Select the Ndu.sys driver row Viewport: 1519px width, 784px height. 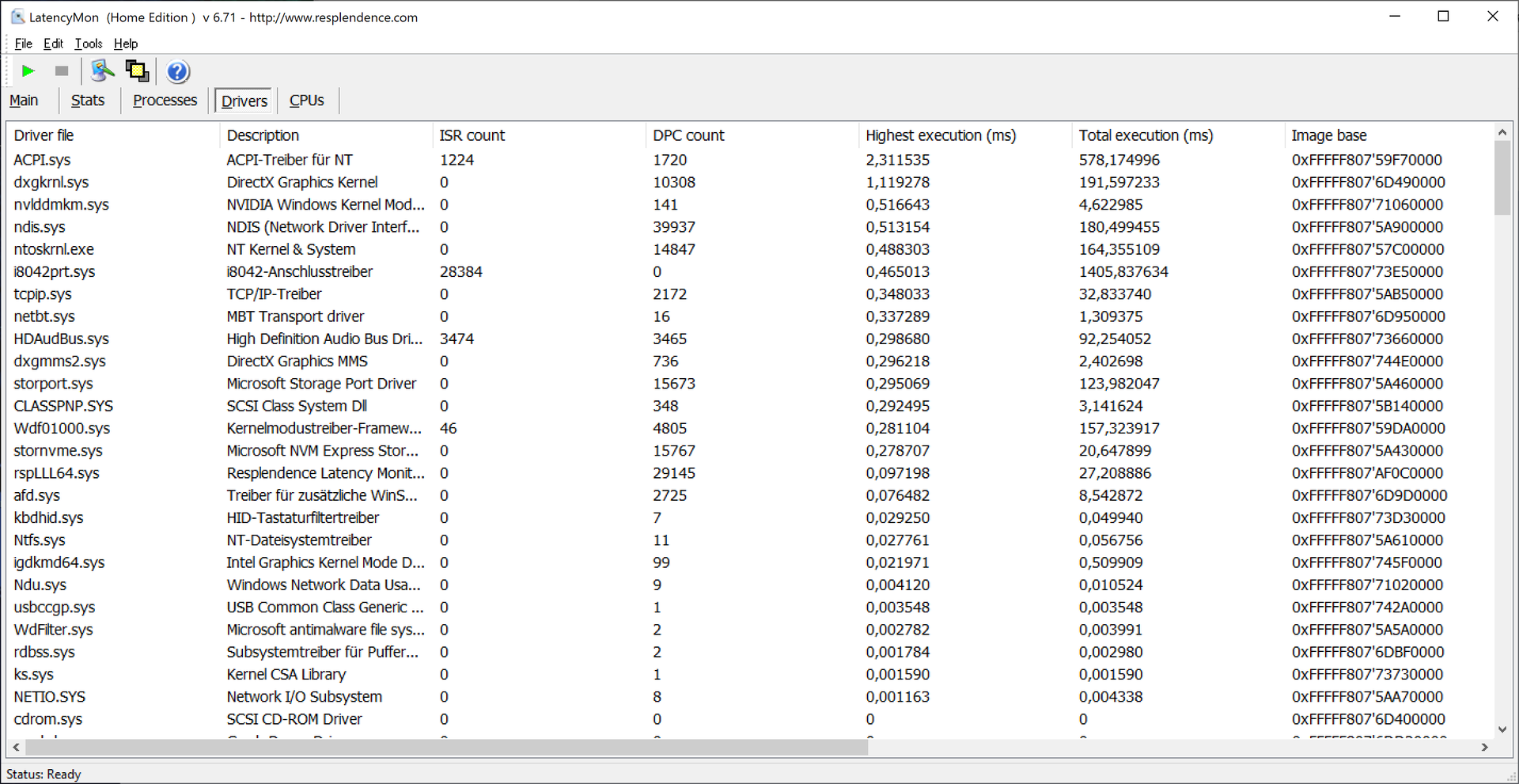[x=749, y=585]
